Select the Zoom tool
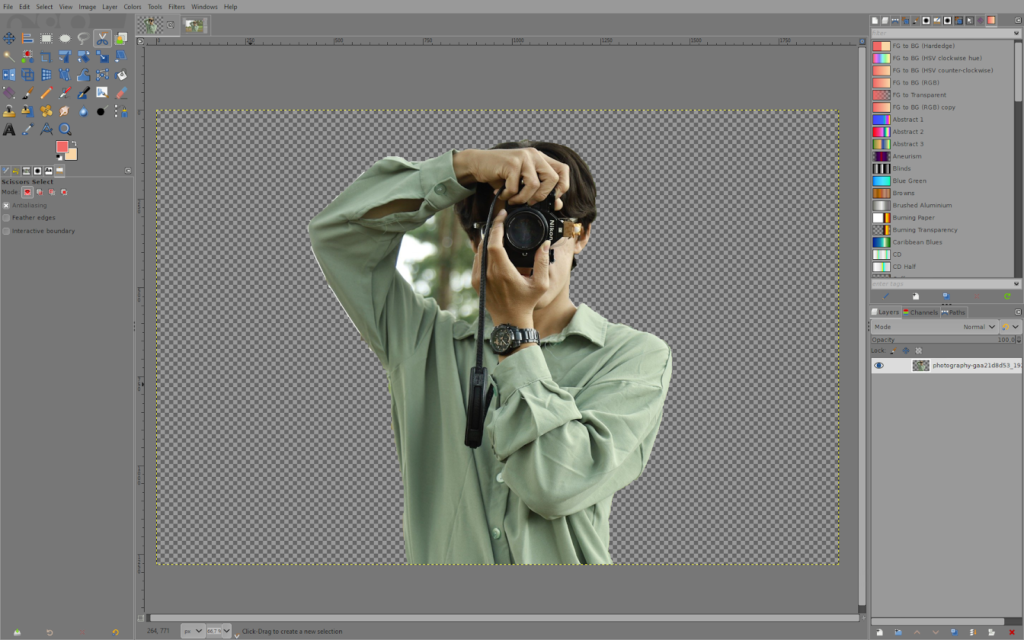1024x640 pixels. (64, 128)
